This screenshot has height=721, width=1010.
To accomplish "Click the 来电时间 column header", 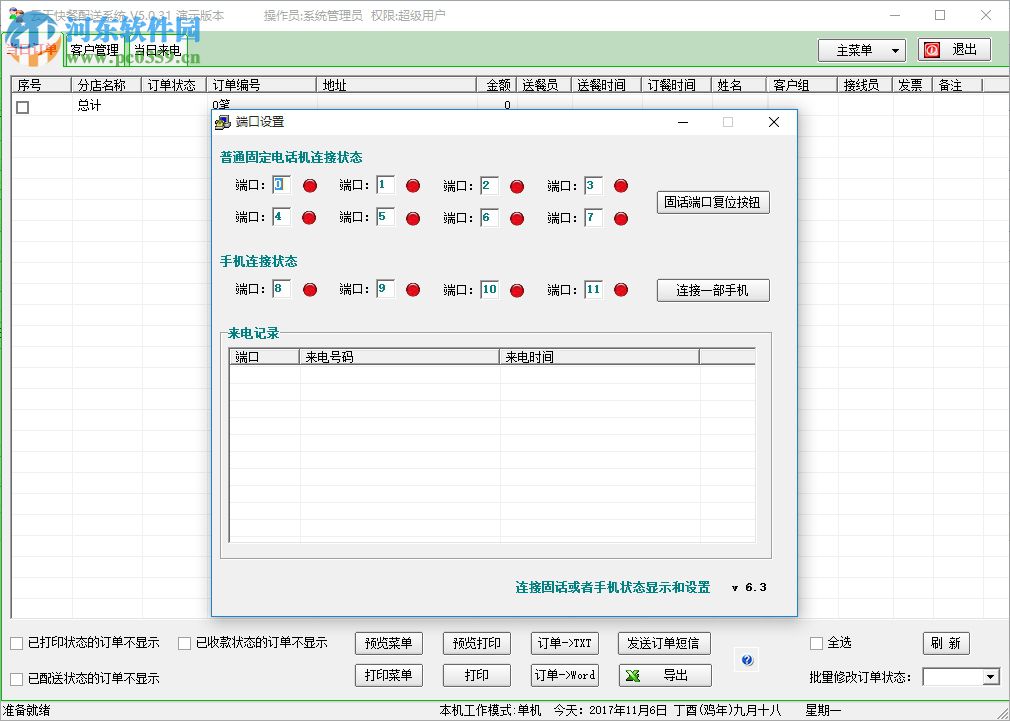I will click(599, 357).
